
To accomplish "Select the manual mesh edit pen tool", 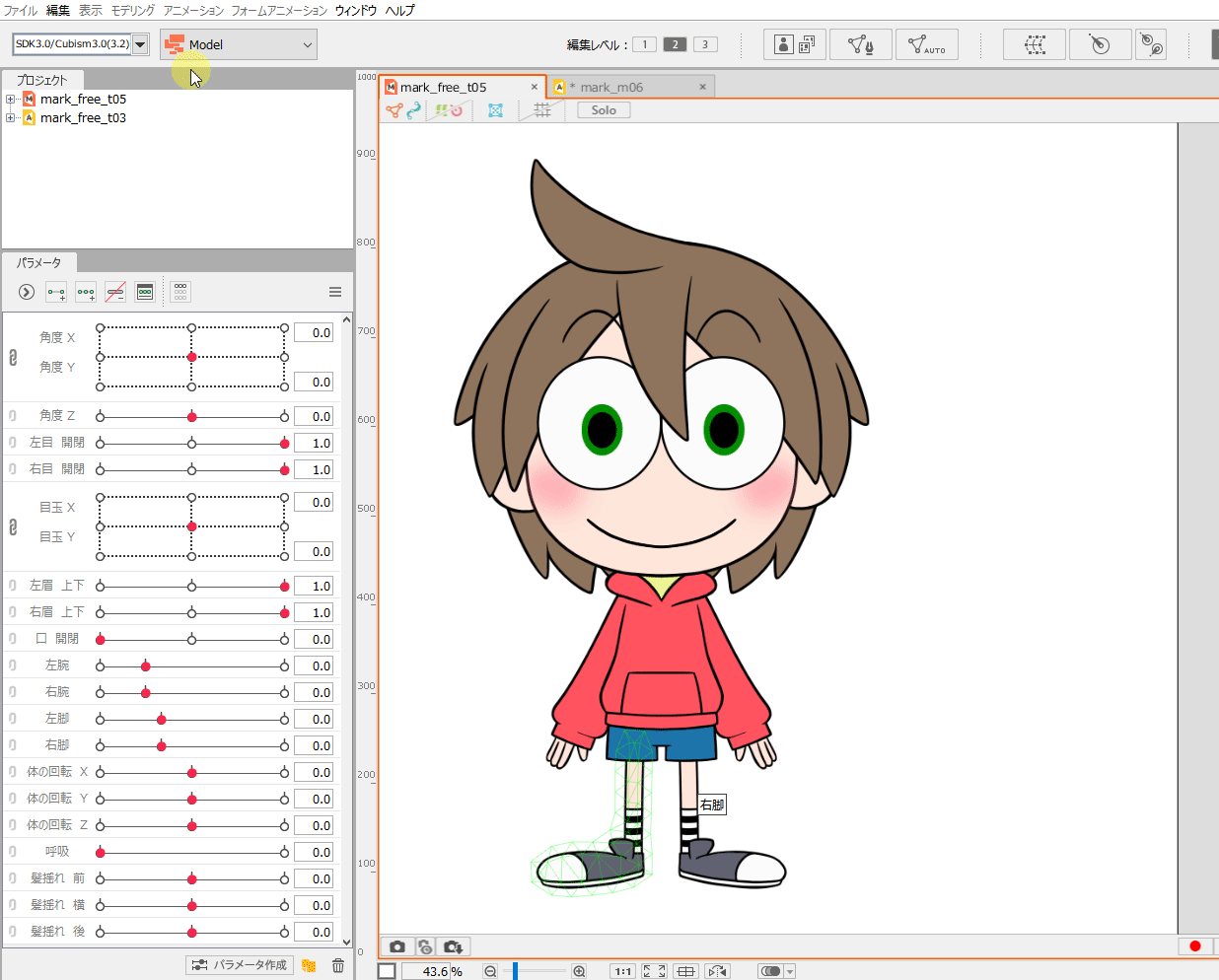I will pyautogui.click(x=860, y=45).
